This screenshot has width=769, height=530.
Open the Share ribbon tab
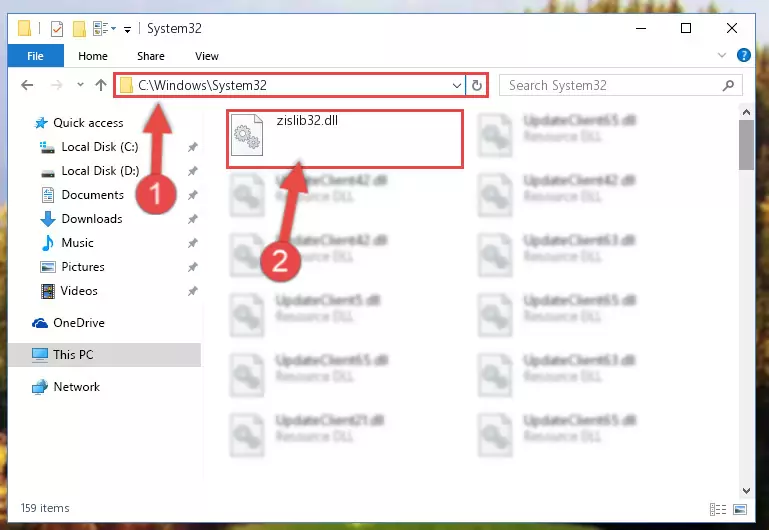click(x=151, y=56)
